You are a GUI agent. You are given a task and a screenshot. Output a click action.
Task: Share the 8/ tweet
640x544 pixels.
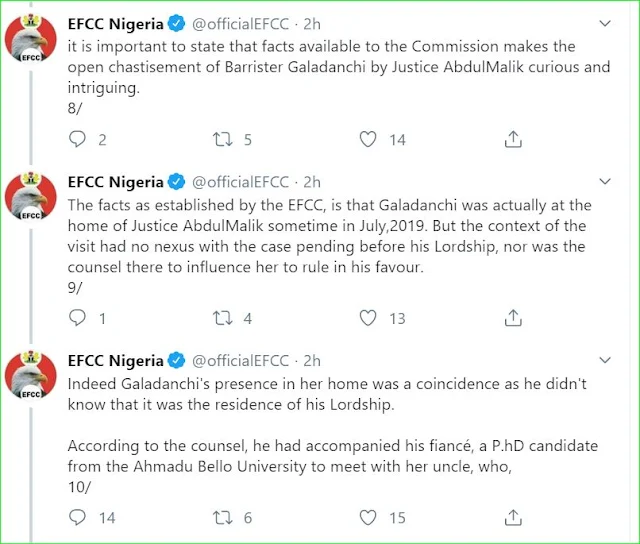pos(513,140)
